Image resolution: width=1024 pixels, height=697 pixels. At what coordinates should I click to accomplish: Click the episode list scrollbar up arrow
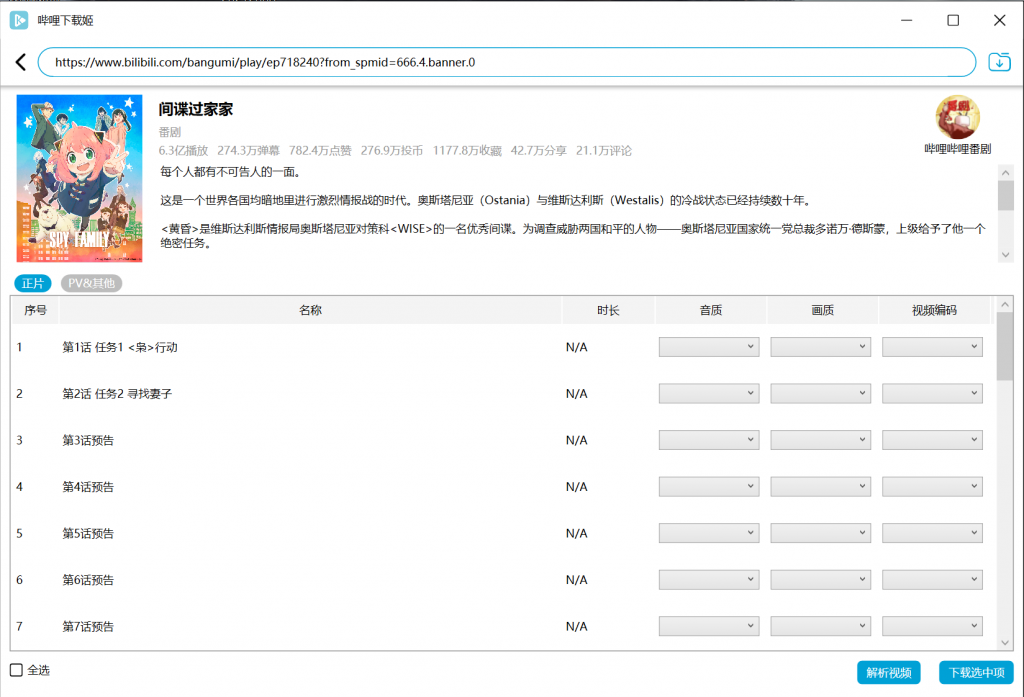pyautogui.click(x=1005, y=304)
